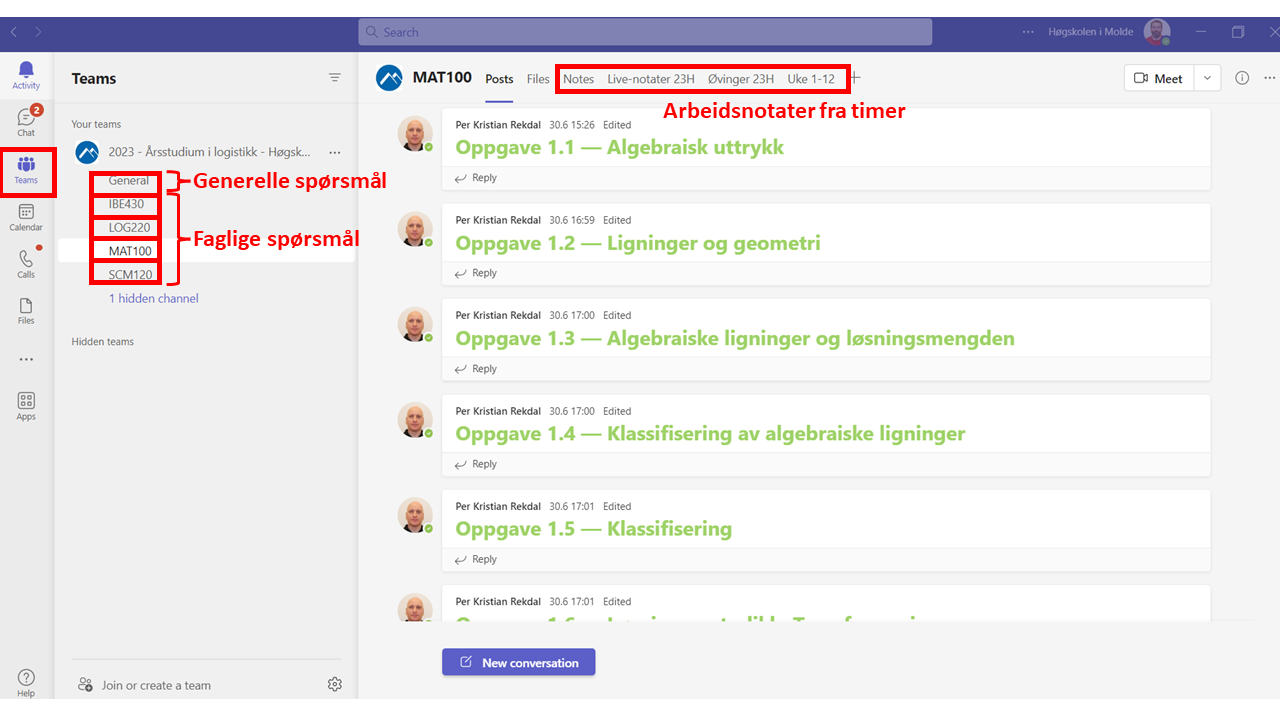The width and height of the screenshot is (1280, 720).
Task: Reply to Oppgave 1.3 post
Action: point(476,368)
